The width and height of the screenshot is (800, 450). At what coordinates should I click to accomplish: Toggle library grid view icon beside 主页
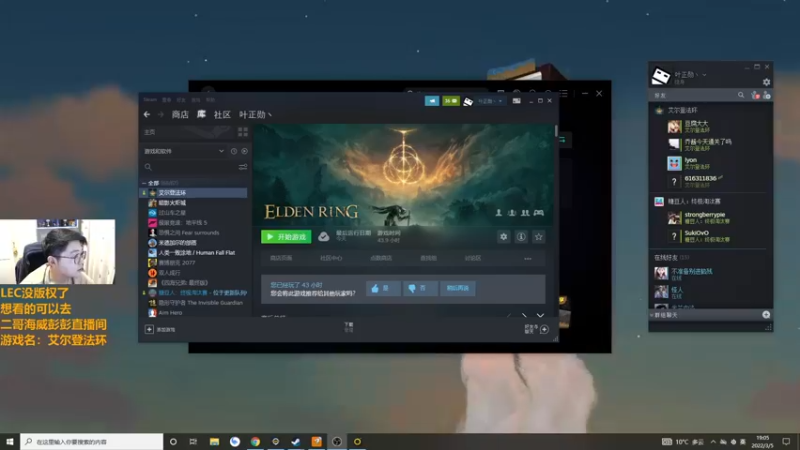(x=243, y=132)
